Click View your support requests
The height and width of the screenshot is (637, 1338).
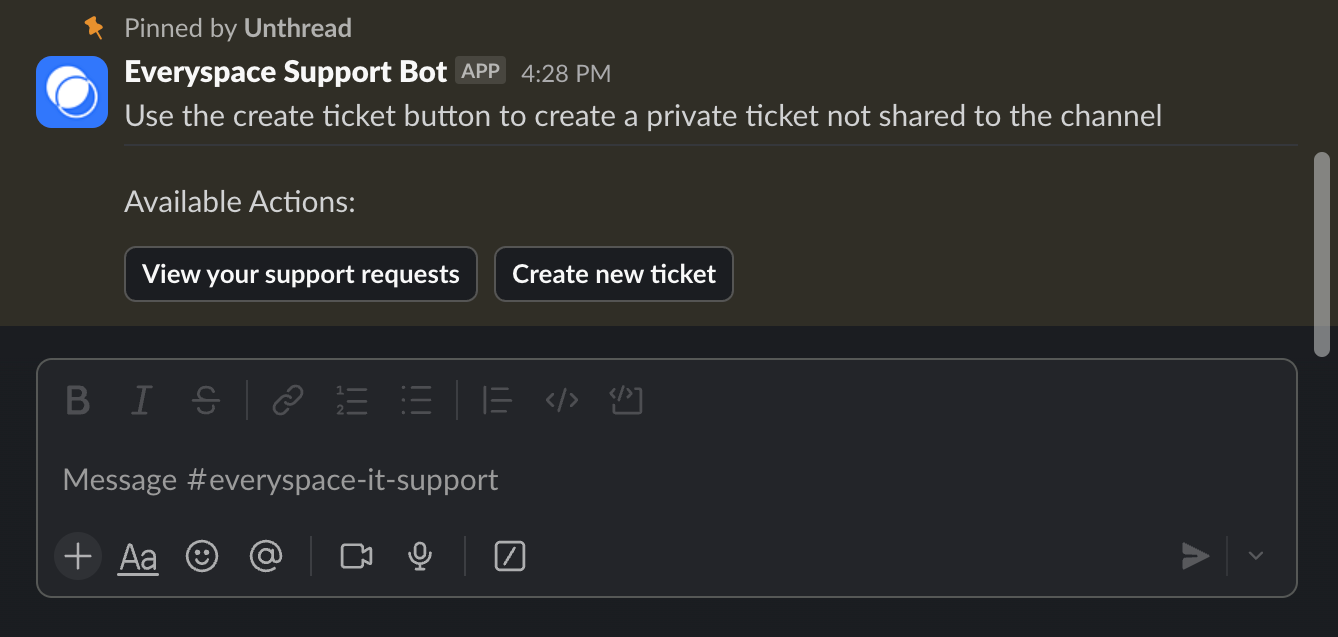(300, 273)
